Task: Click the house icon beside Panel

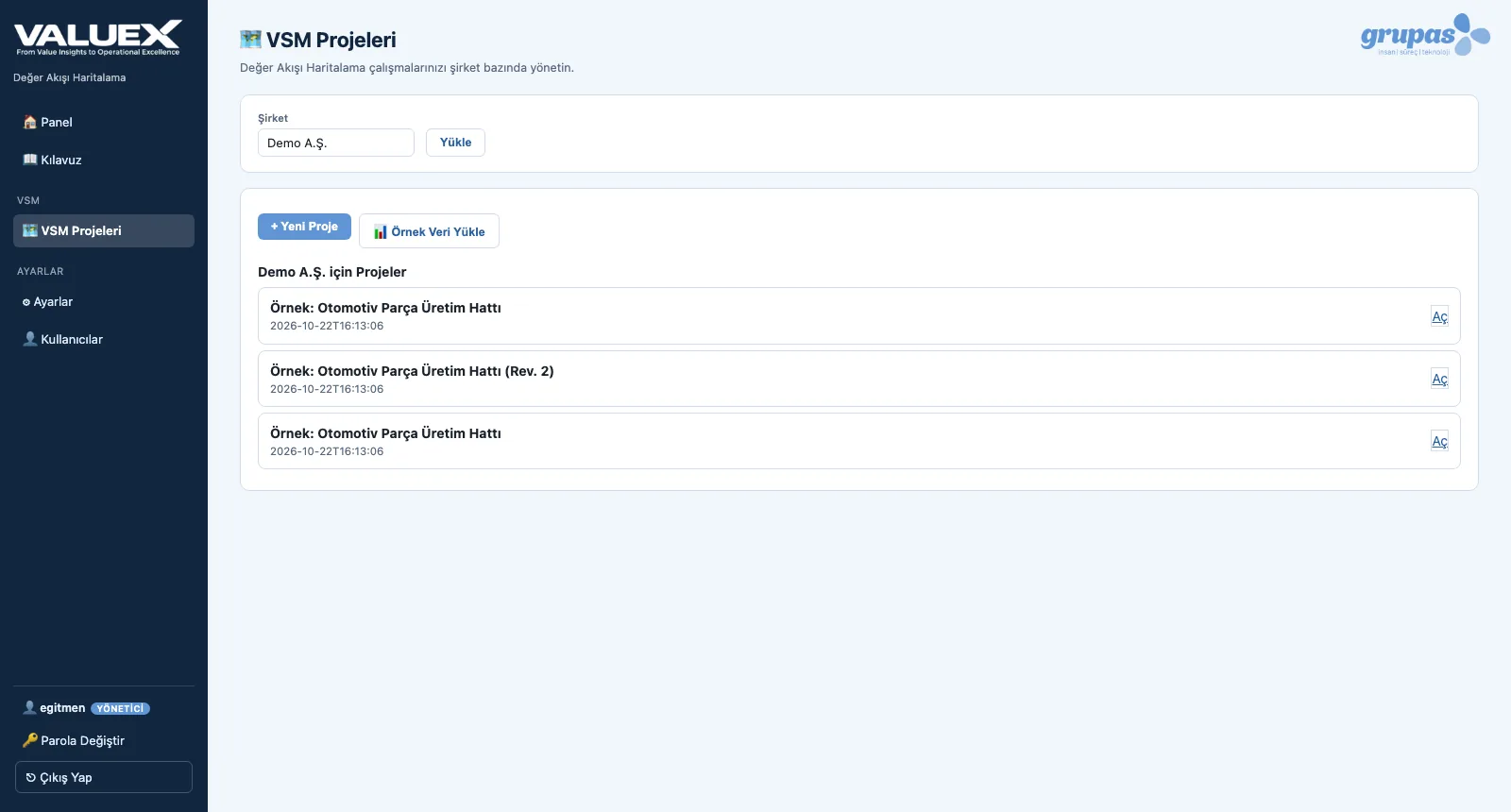Action: (x=29, y=123)
